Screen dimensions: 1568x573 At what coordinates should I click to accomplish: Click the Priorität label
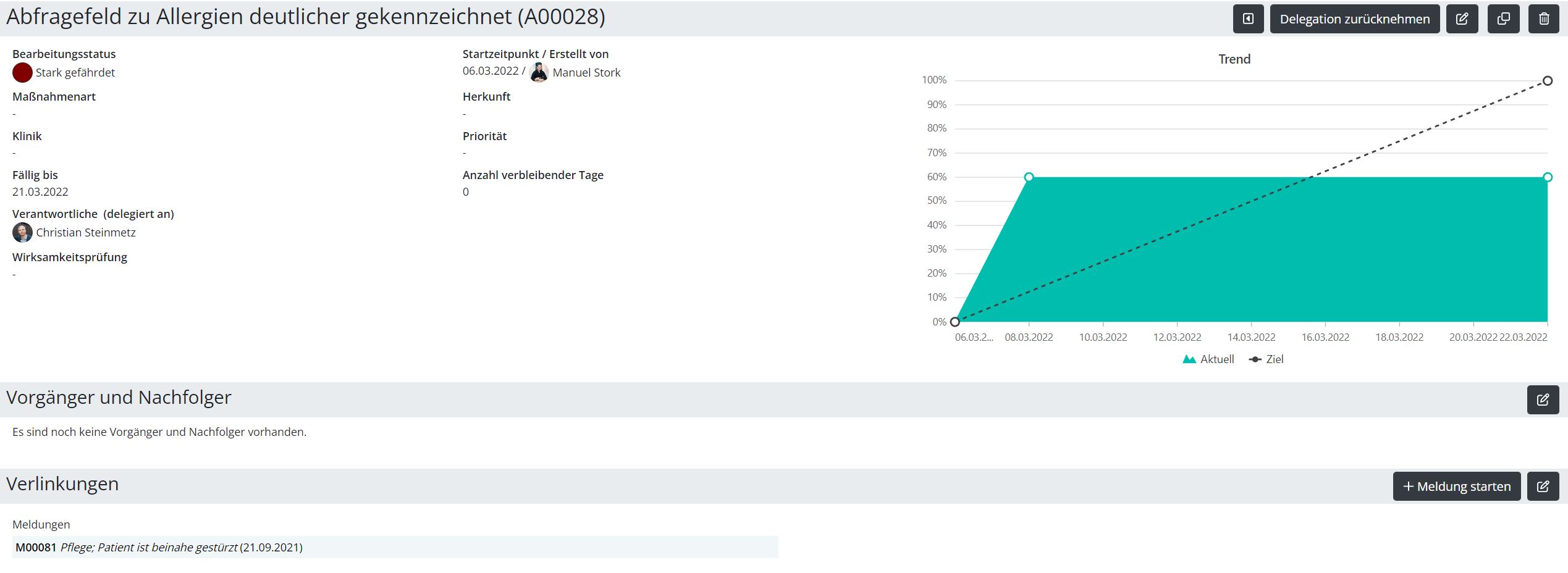(x=484, y=136)
